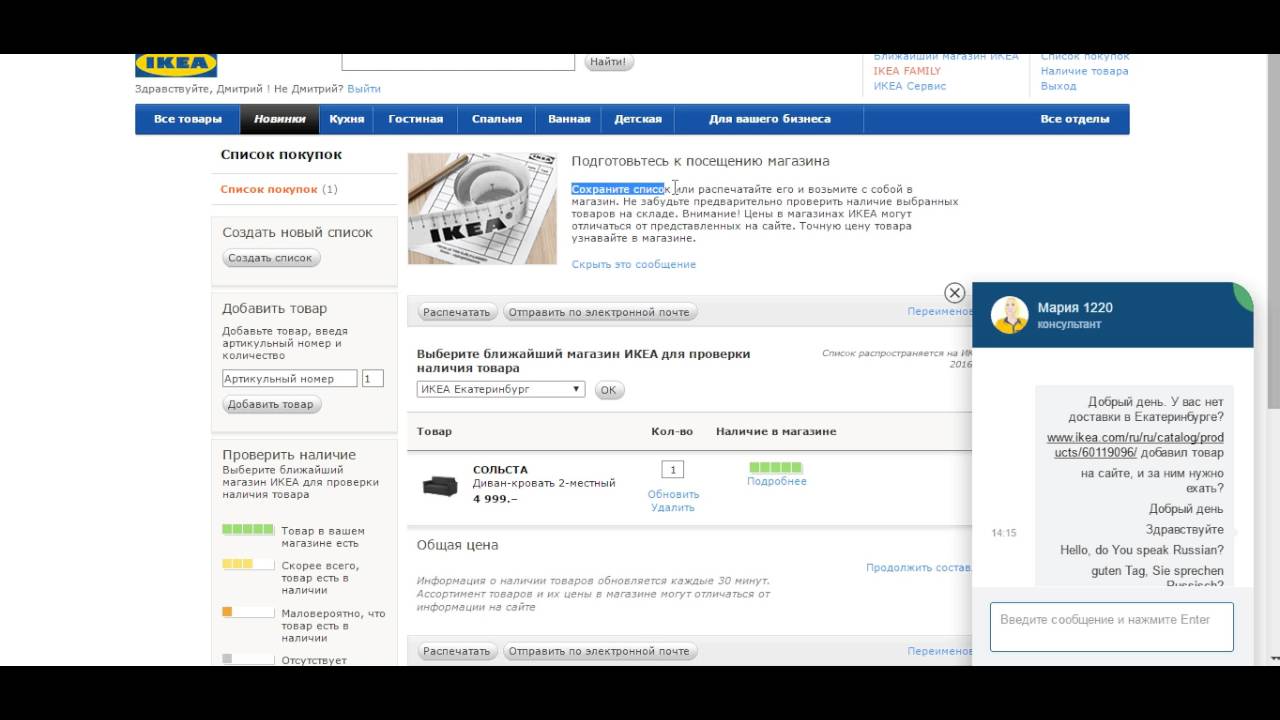Open the СОЛЬСТА sofa product thumbnail
1280x720 pixels.
coord(439,485)
